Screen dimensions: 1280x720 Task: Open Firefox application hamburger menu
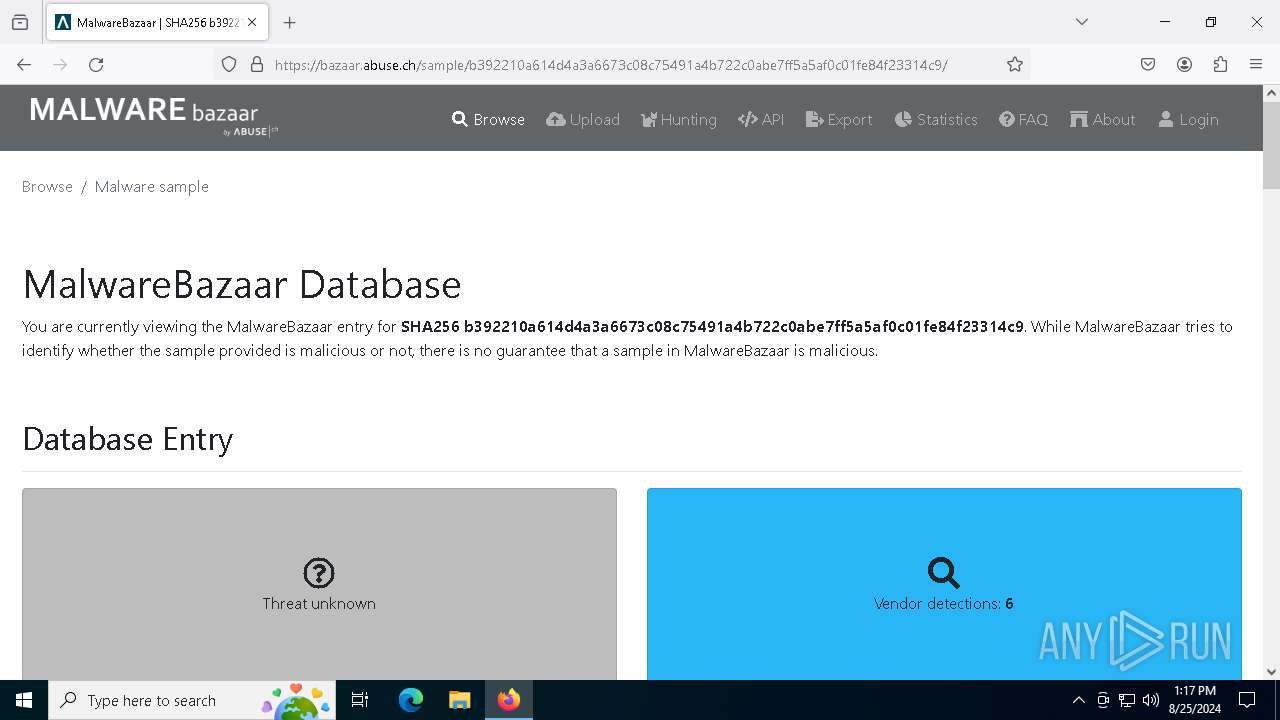pos(1256,64)
